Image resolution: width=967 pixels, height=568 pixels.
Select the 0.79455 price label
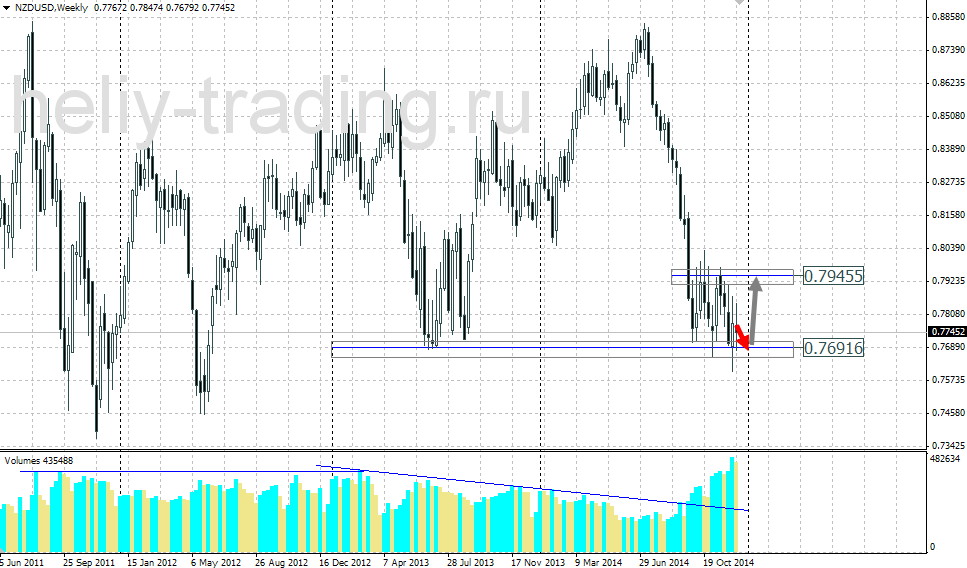[x=833, y=276]
